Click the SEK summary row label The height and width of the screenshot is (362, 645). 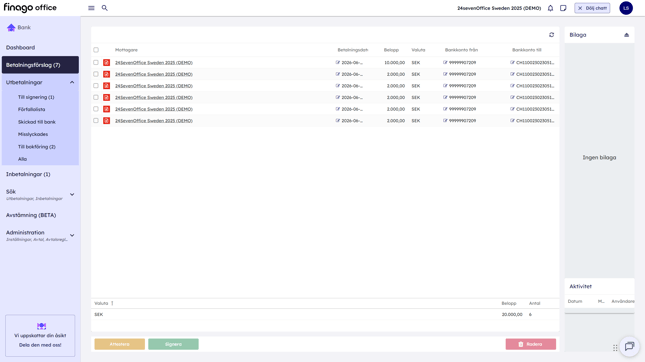pos(99,314)
